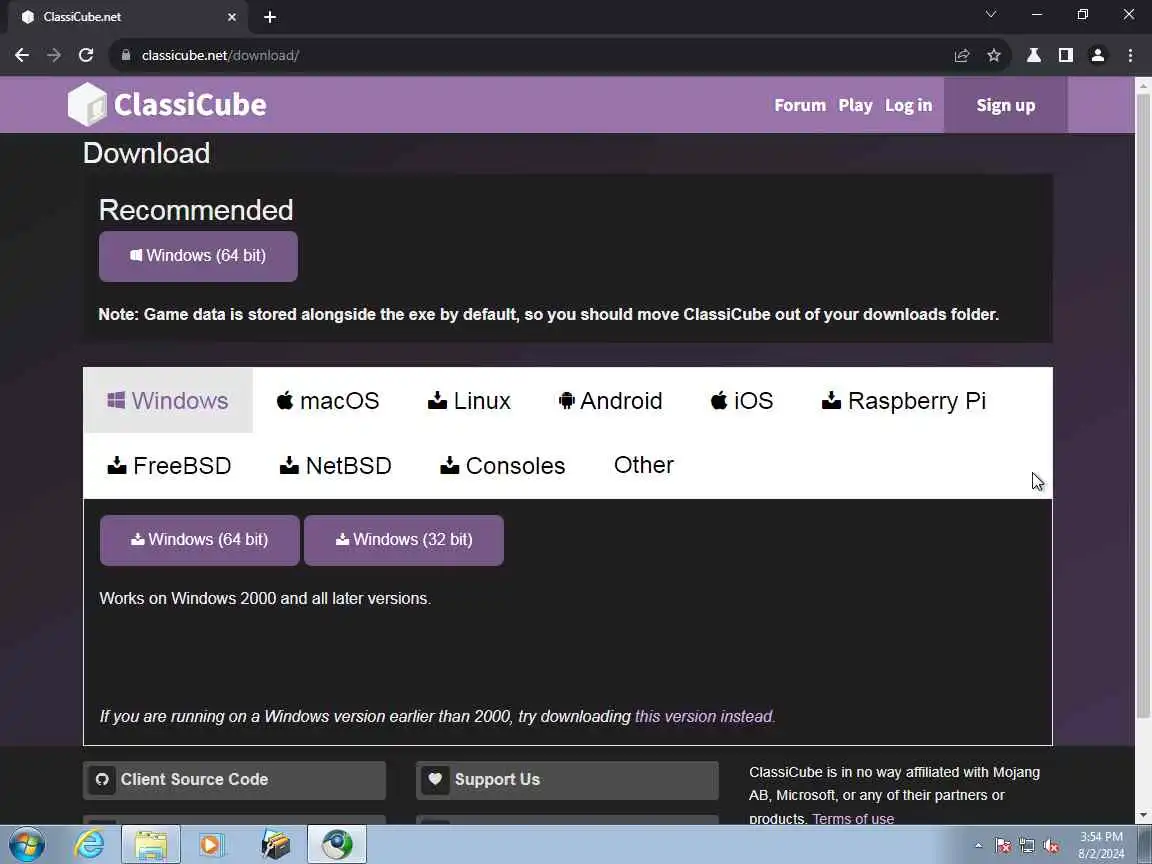Viewport: 1152px width, 864px height.
Task: Open a new browser tab
Action: [x=270, y=17]
